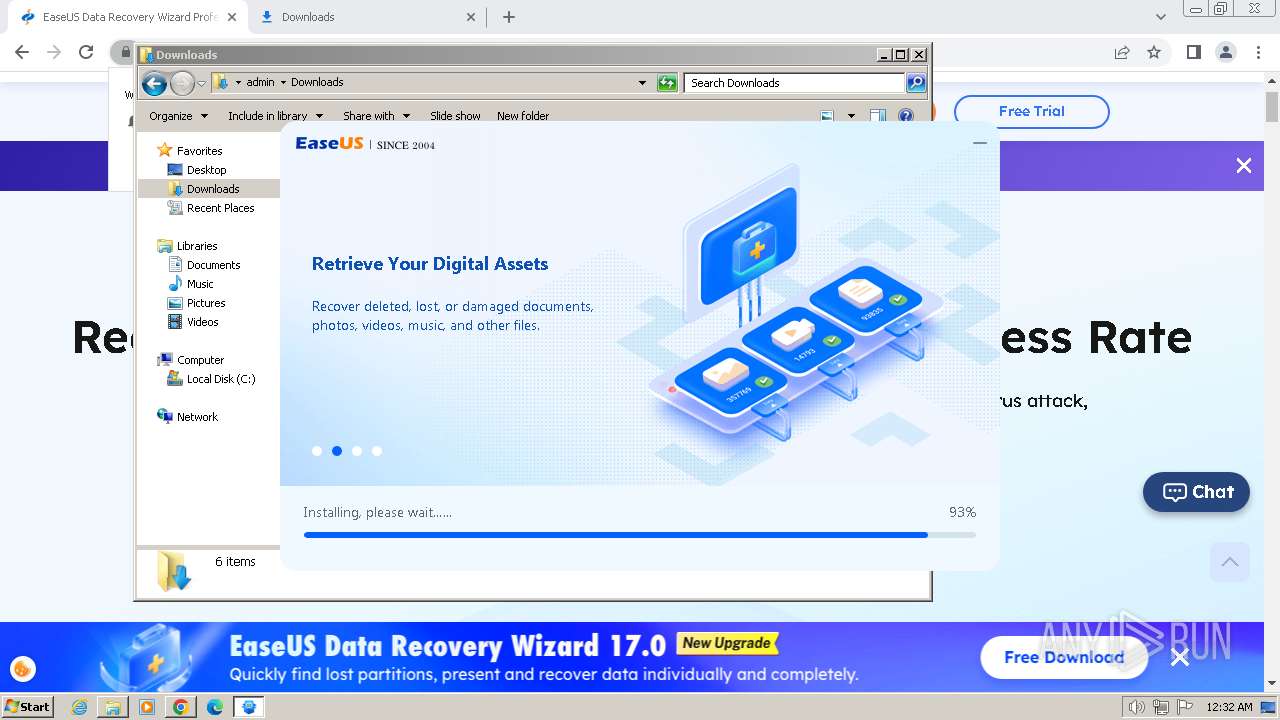
Task: Bookmark this page with the star icon
Action: click(1154, 52)
